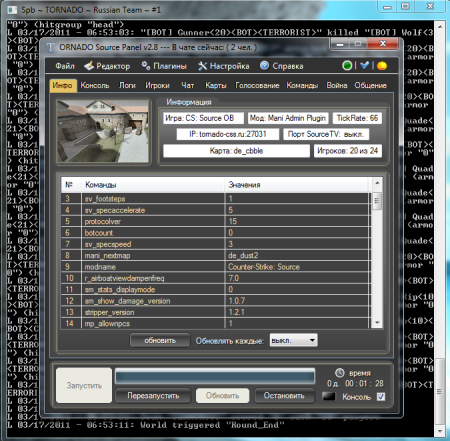The width and height of the screenshot is (450, 441).
Task: Click the clock icon next to время
Action: (x=339, y=373)
